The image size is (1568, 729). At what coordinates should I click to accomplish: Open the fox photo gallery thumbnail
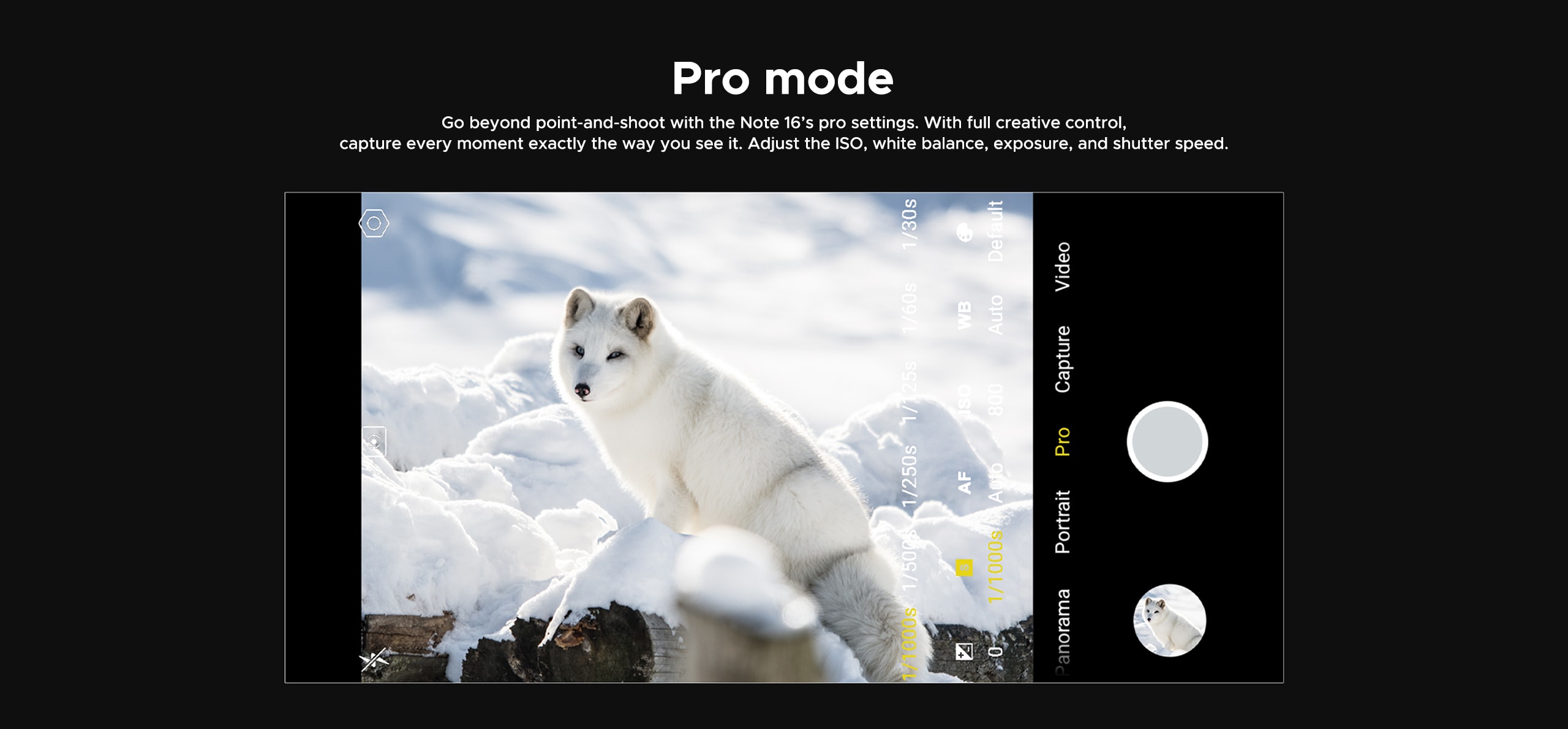[1170, 621]
